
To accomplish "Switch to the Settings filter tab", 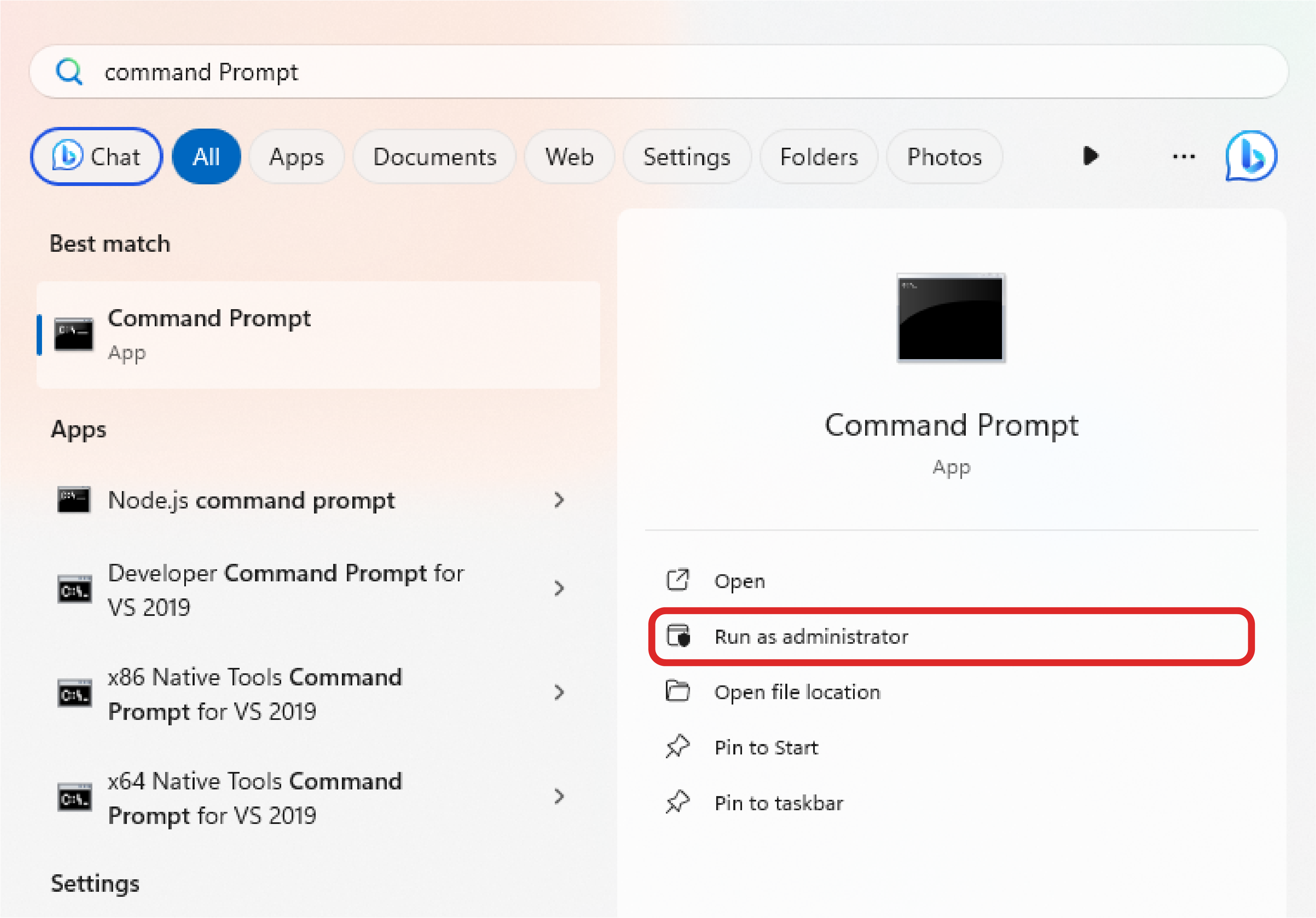I will coord(687,156).
